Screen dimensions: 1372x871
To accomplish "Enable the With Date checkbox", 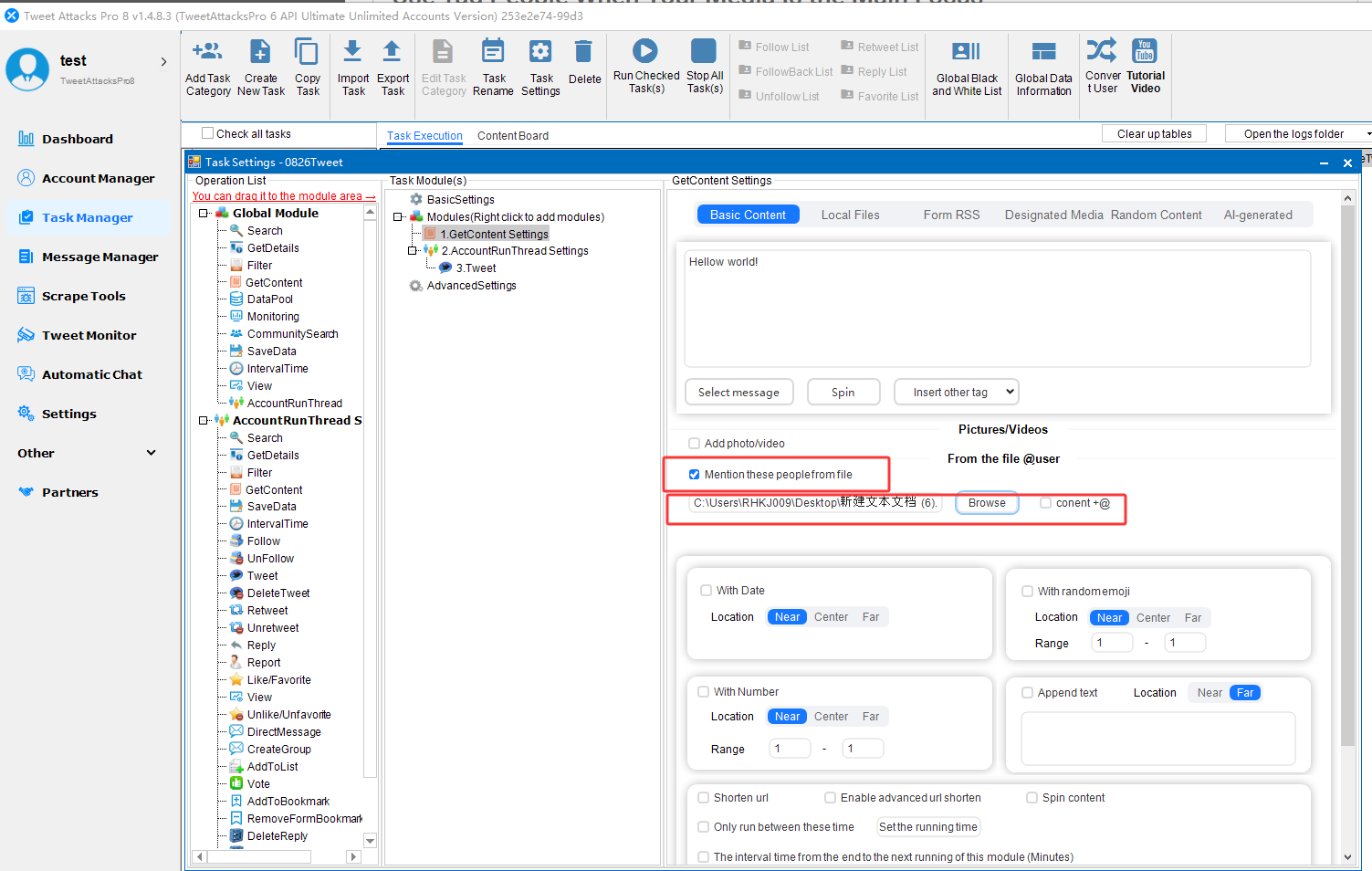I will 706,591.
